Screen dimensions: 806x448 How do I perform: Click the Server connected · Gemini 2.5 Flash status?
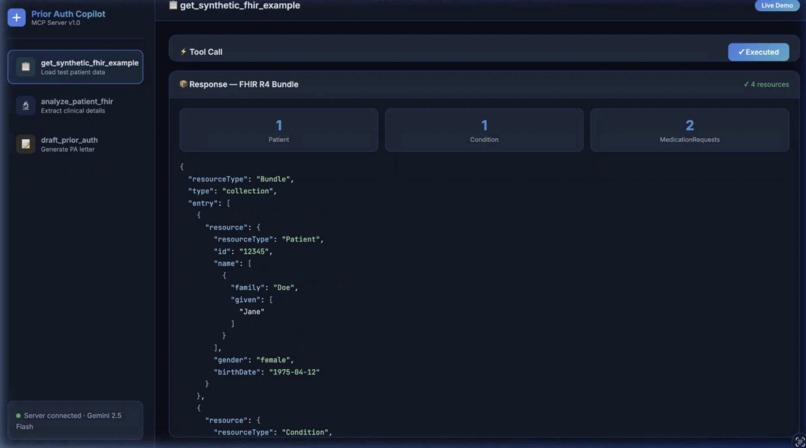point(75,421)
